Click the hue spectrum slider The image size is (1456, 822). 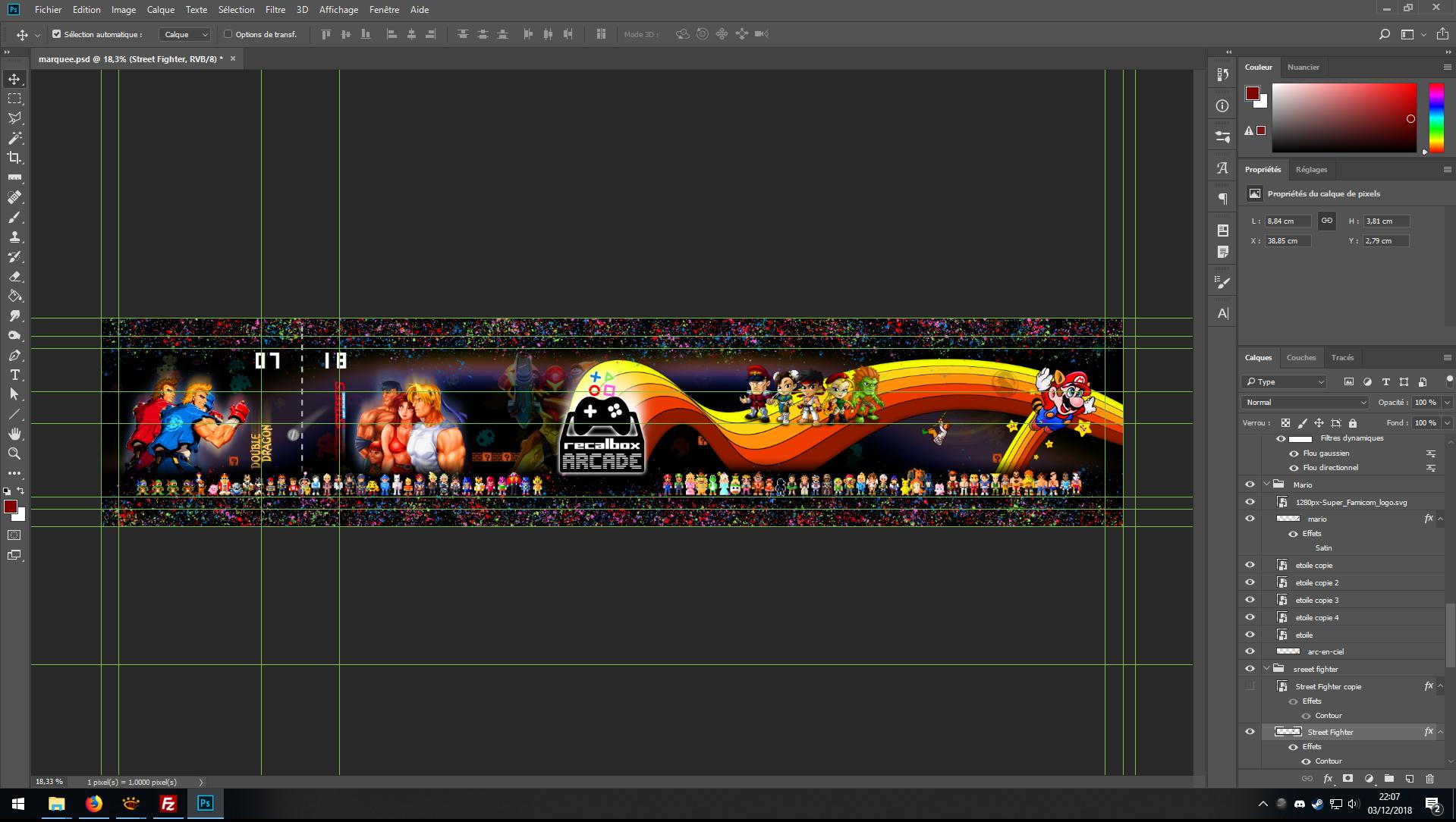(1436, 118)
